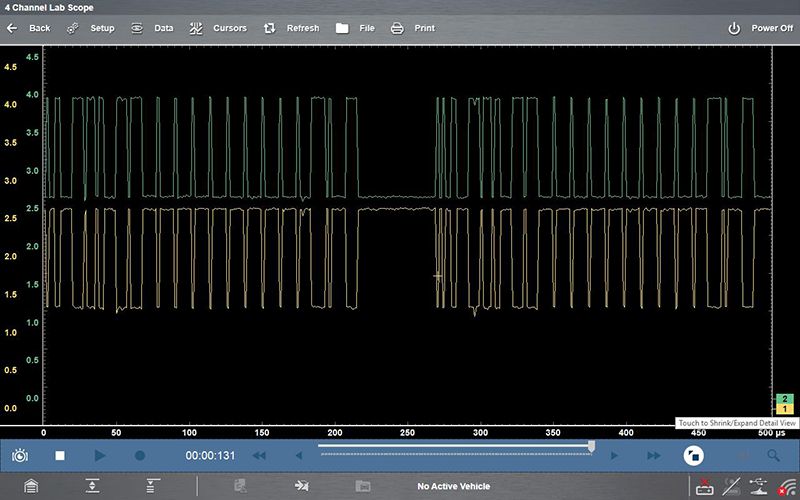Viewport: 800px width, 500px height.
Task: Step forward one frame
Action: click(614, 456)
